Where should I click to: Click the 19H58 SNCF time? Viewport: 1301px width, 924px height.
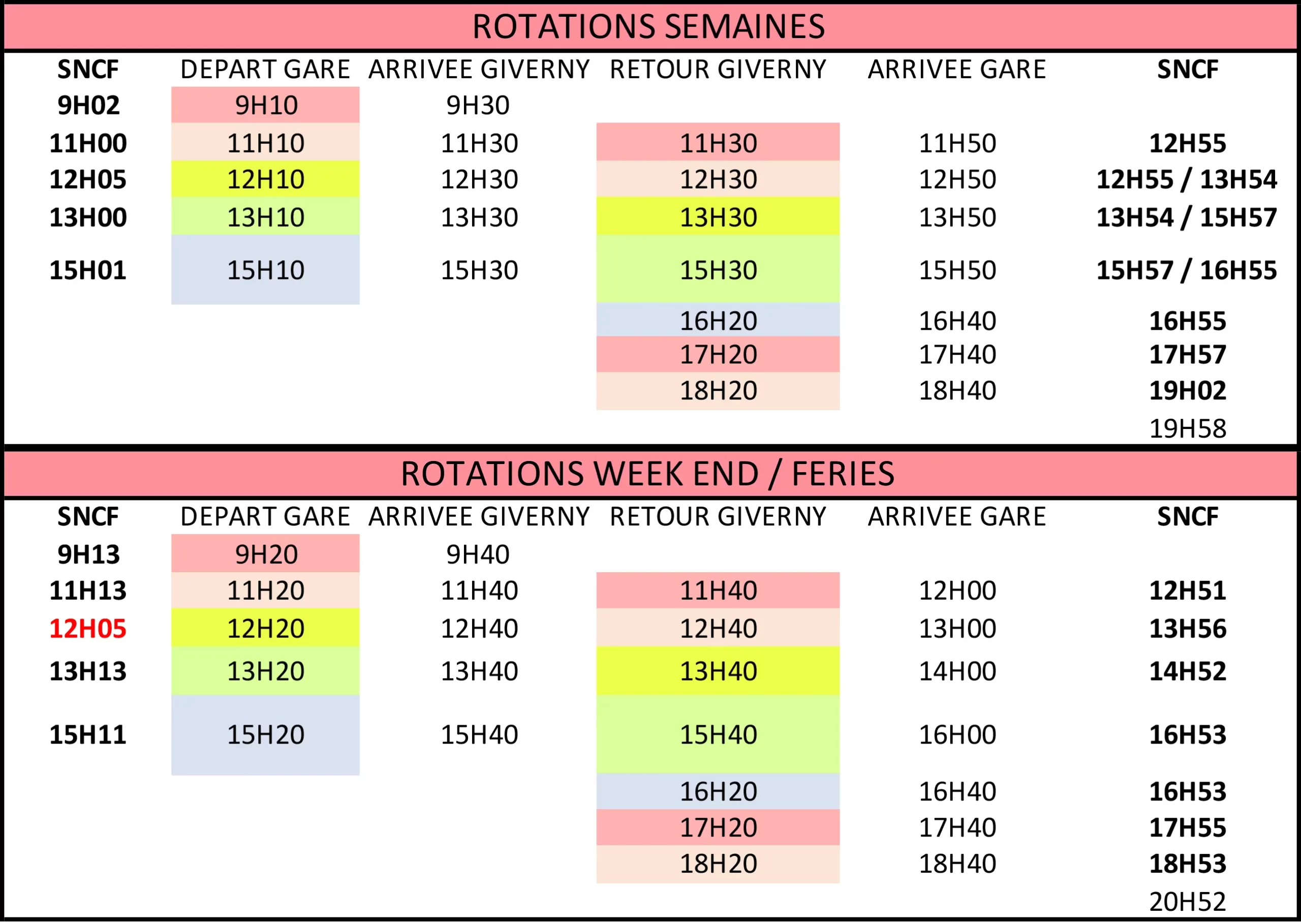tap(1187, 428)
